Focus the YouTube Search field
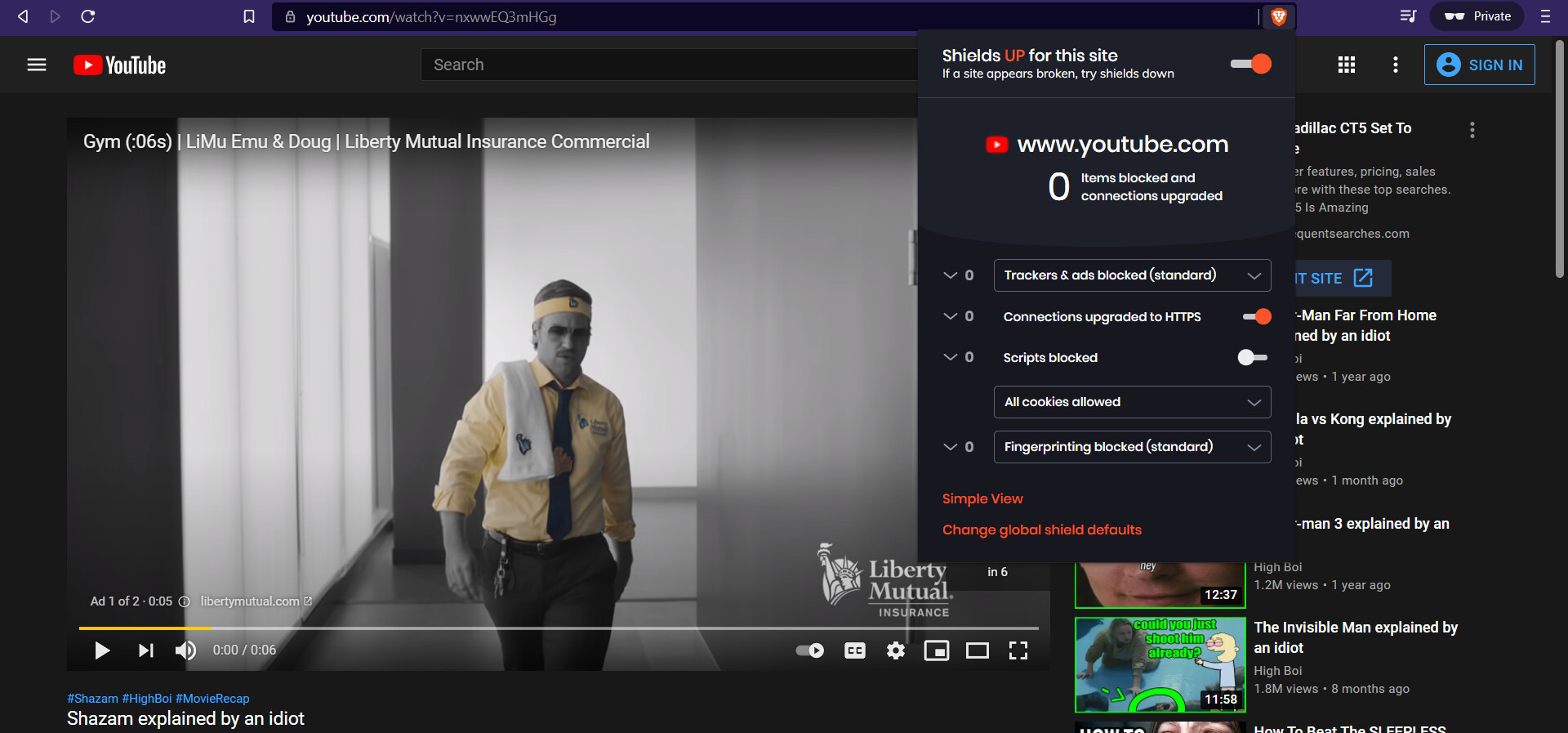 (670, 65)
